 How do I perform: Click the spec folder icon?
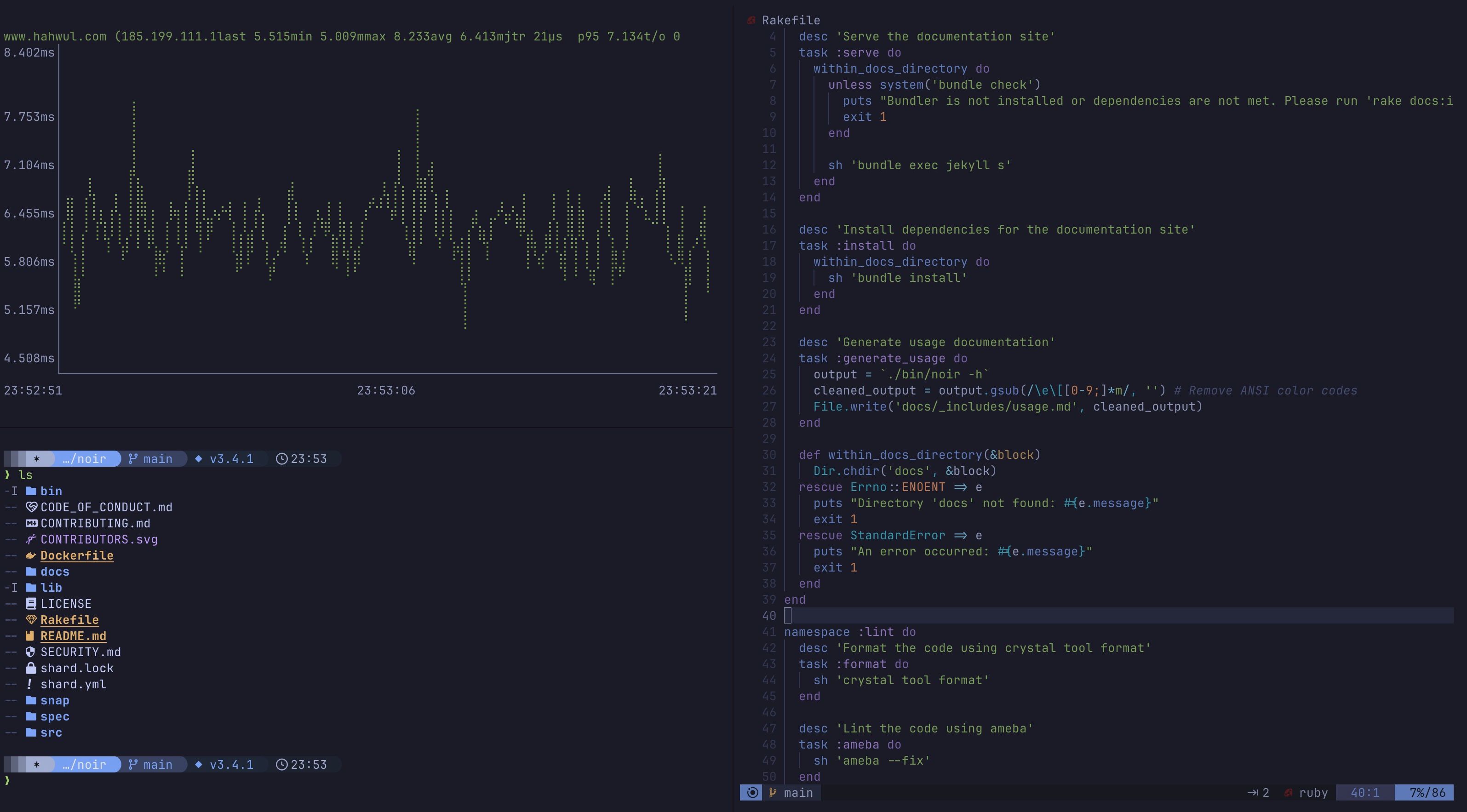[31, 716]
